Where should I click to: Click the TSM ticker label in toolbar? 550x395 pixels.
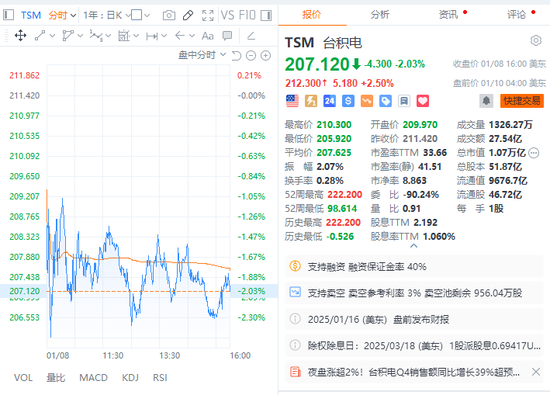(x=31, y=15)
